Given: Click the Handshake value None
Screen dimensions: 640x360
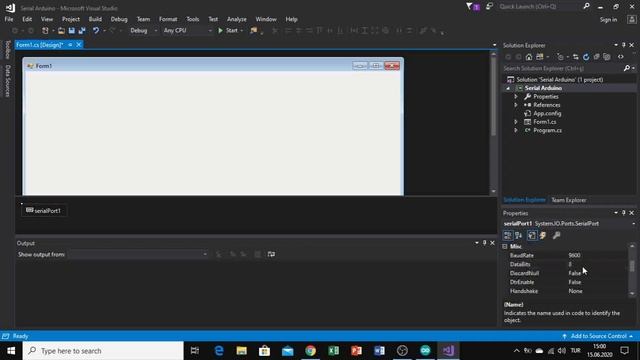Looking at the screenshot, I should click(x=576, y=291).
